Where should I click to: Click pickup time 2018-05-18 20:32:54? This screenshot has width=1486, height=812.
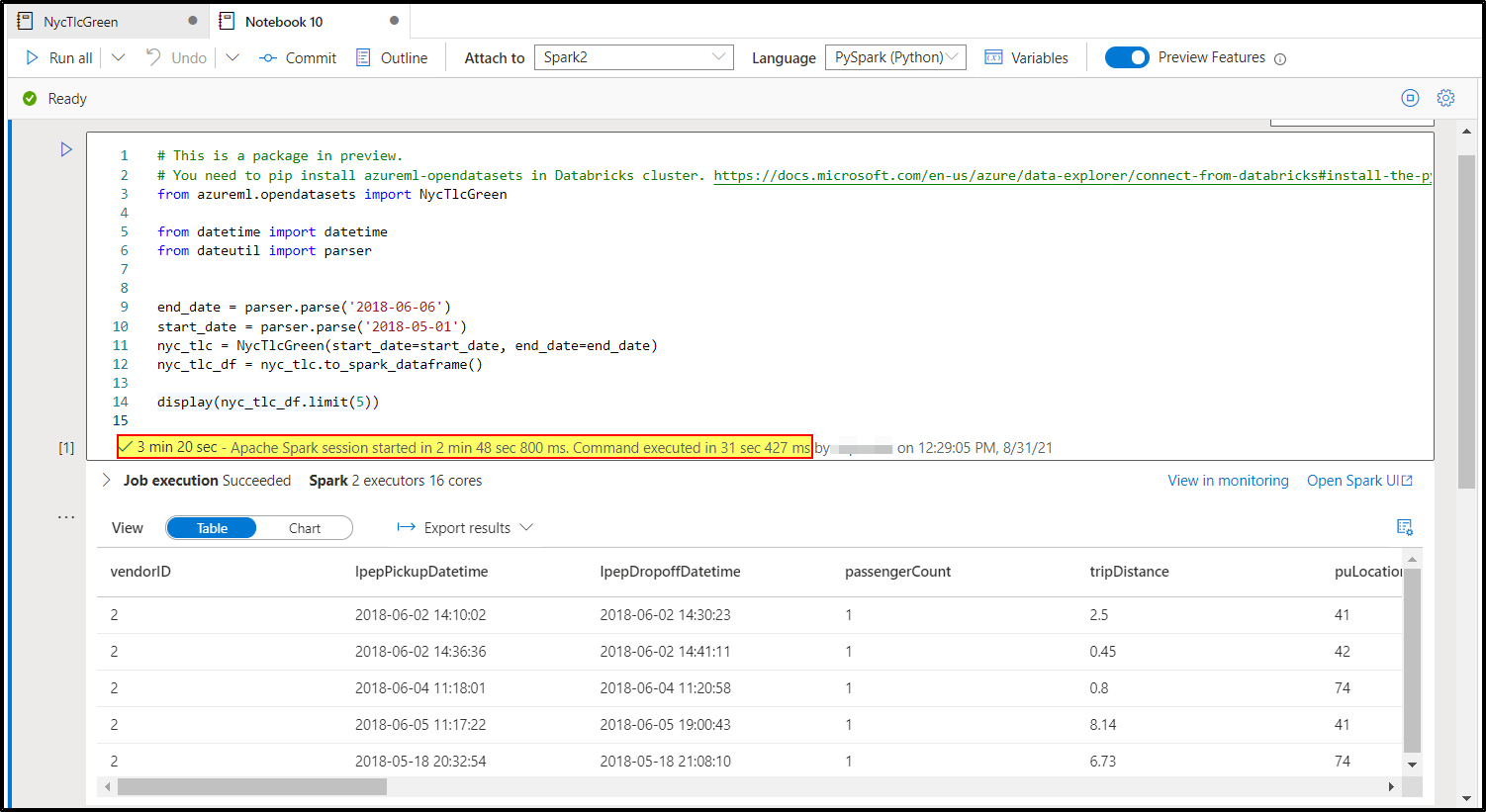coord(420,762)
